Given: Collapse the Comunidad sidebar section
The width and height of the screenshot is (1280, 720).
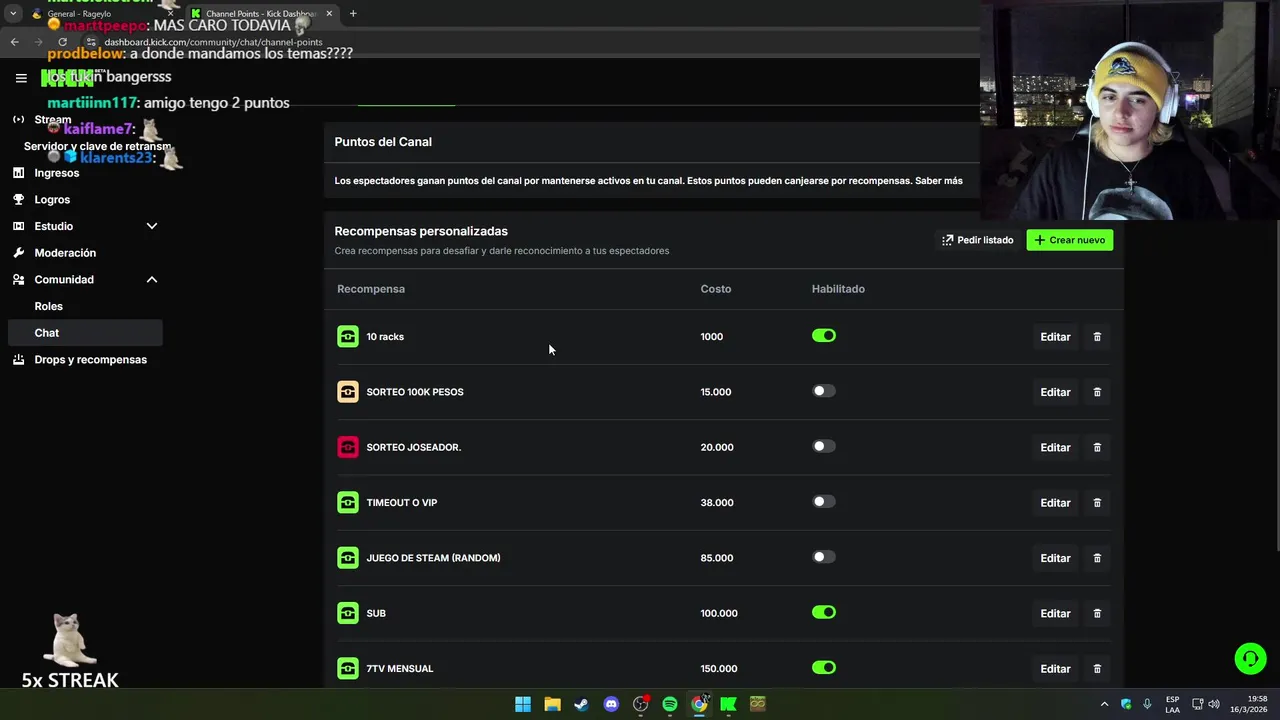Looking at the screenshot, I should (152, 280).
